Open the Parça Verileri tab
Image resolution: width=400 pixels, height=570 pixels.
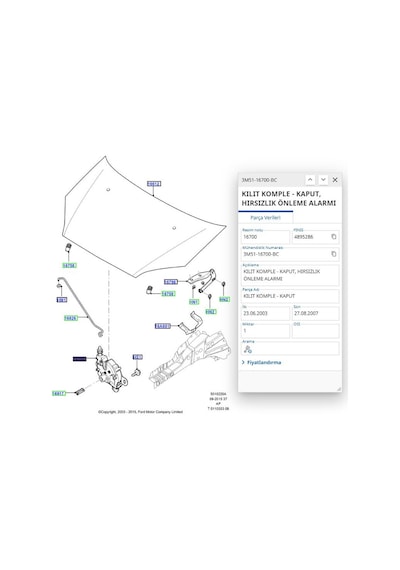(265, 217)
